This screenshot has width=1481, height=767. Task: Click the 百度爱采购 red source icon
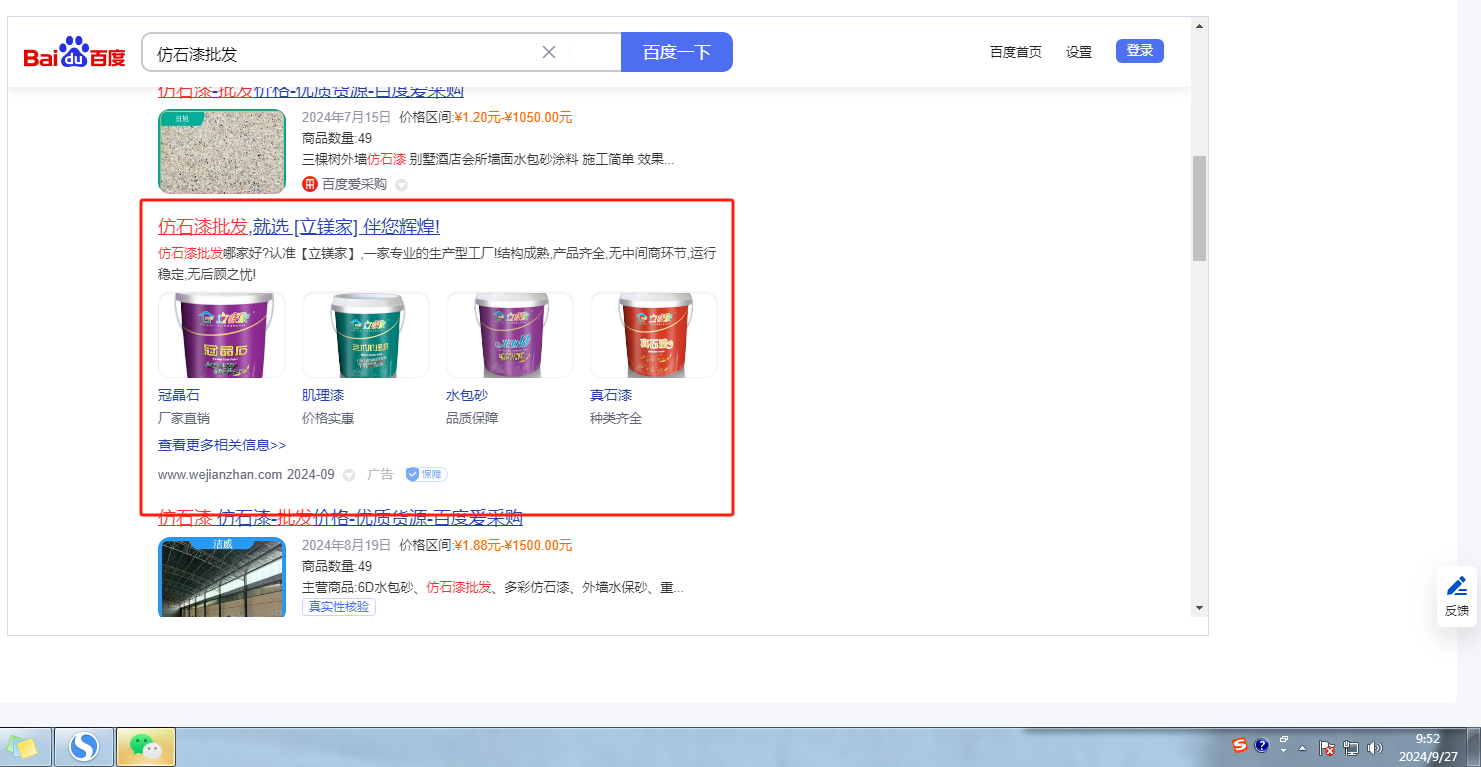[x=310, y=184]
